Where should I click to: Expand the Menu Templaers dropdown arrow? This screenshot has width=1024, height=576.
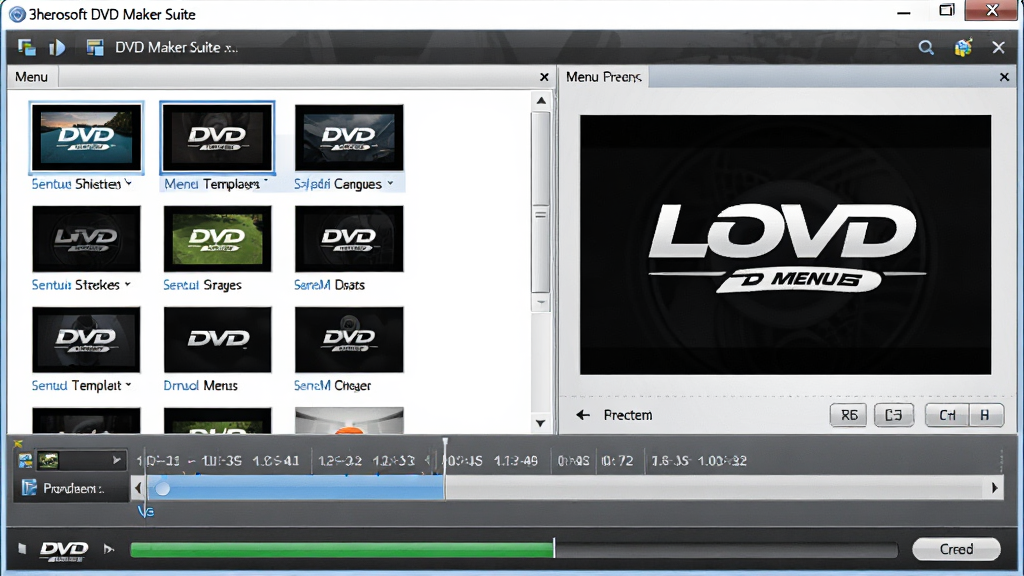click(x=266, y=182)
